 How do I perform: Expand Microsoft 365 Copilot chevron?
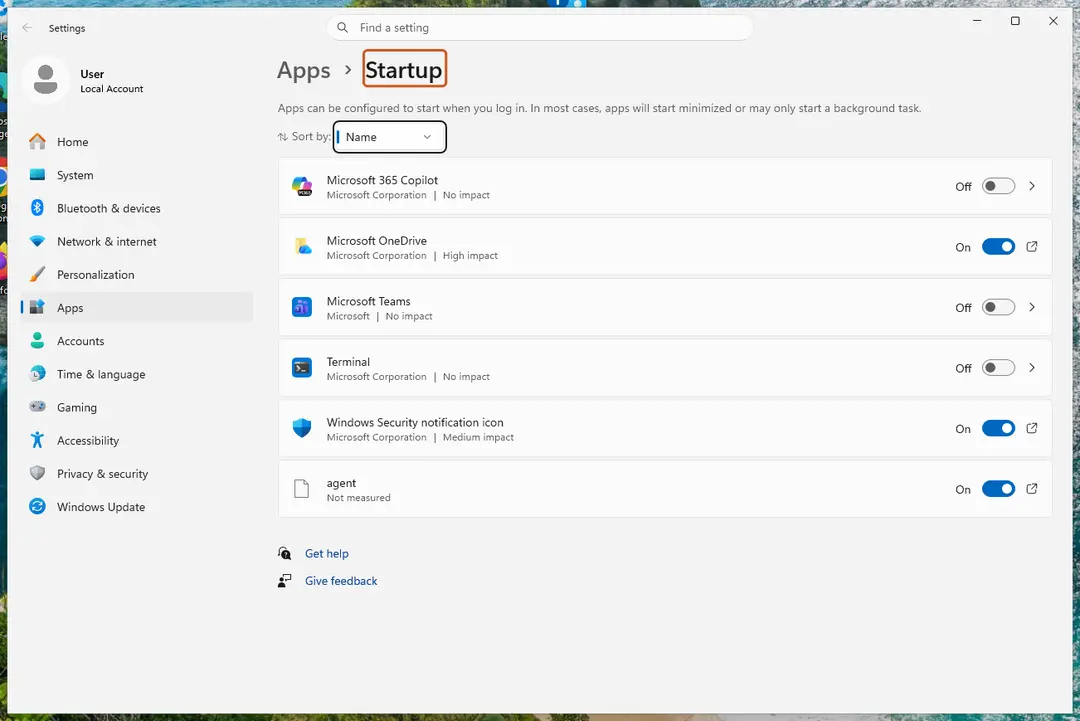point(1032,186)
